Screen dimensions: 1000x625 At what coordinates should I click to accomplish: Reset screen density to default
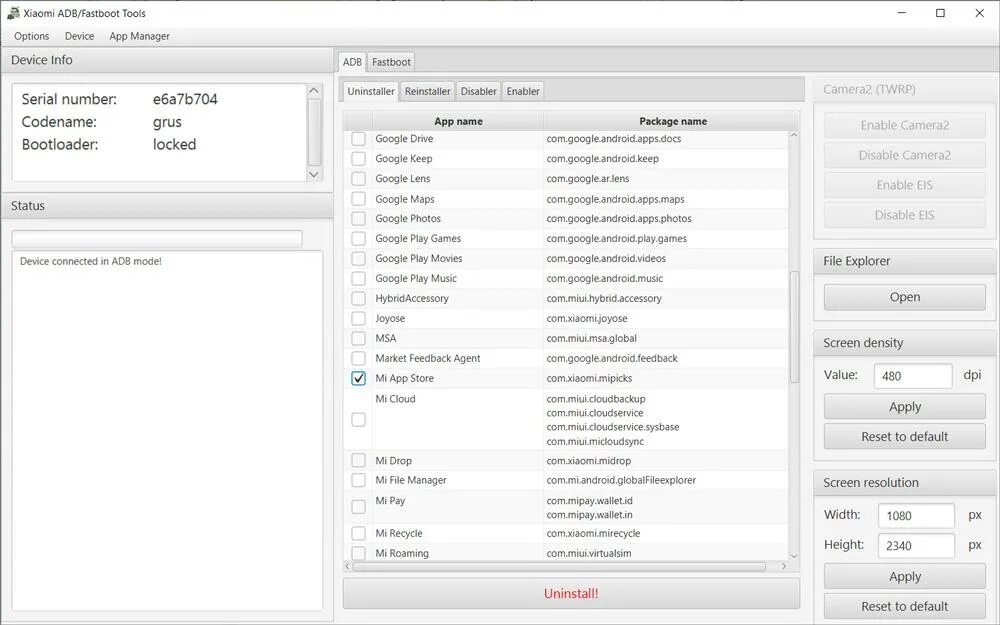point(904,437)
